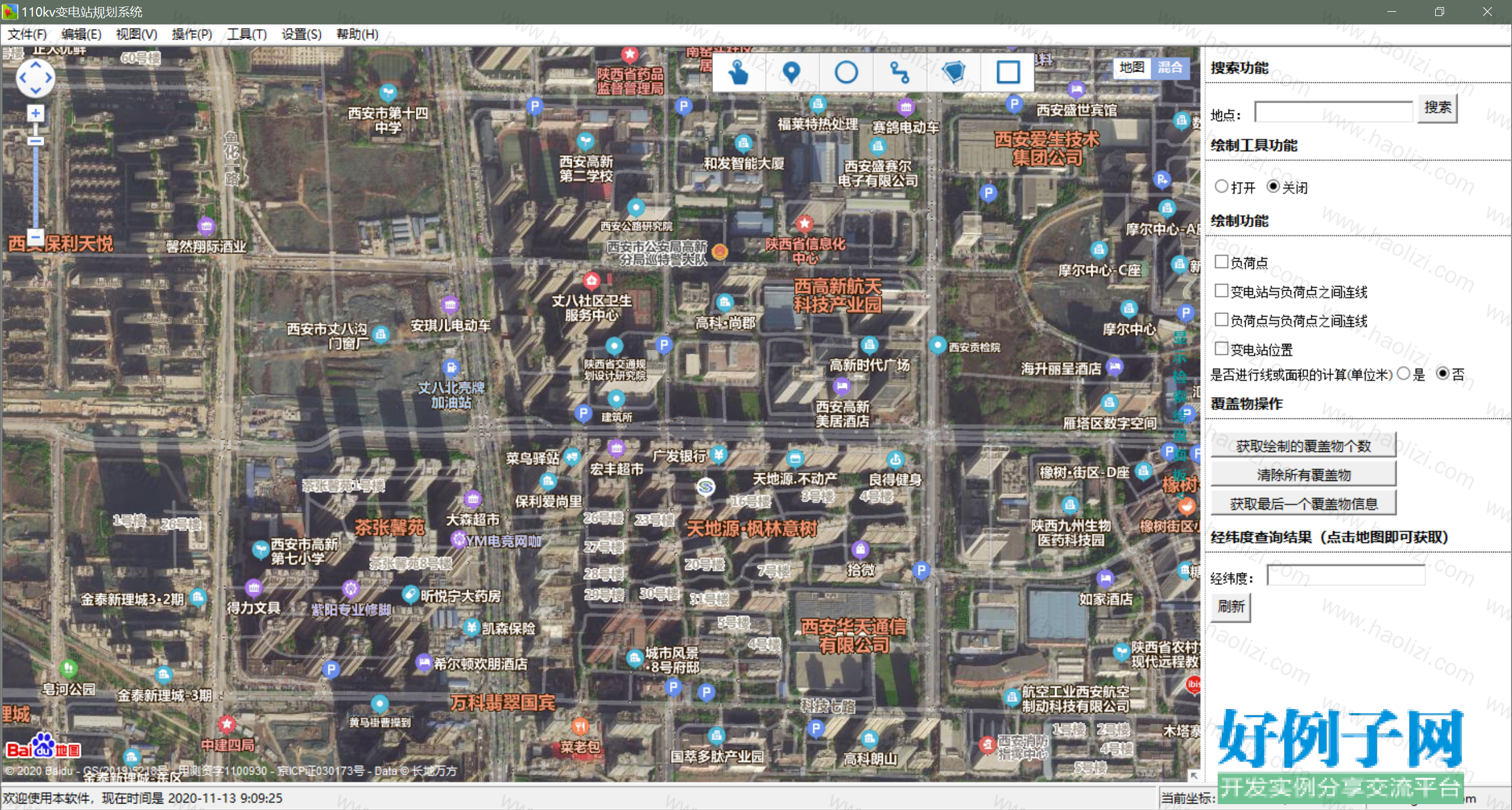Click the 刷新 button
This screenshot has width=1512, height=810.
[1231, 607]
